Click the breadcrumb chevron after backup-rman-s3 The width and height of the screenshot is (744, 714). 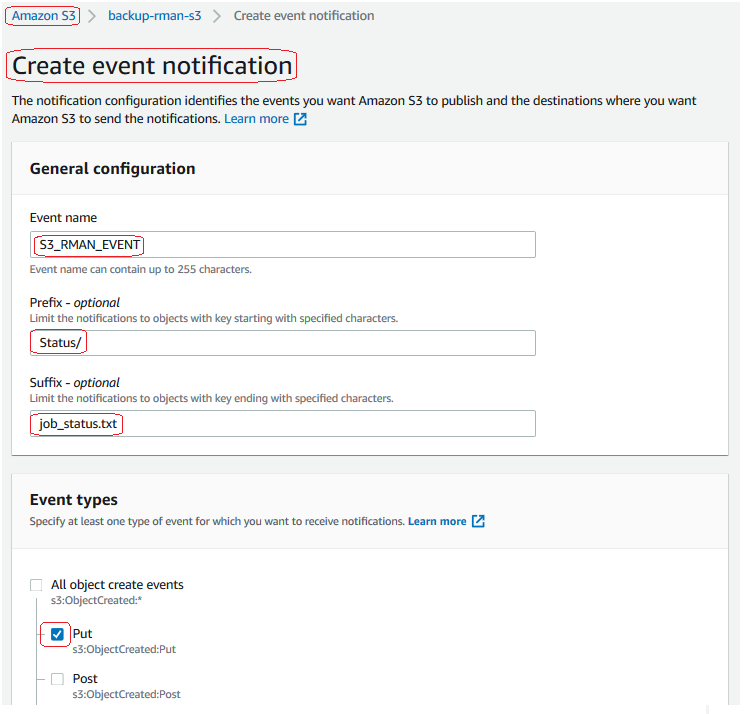(217, 16)
